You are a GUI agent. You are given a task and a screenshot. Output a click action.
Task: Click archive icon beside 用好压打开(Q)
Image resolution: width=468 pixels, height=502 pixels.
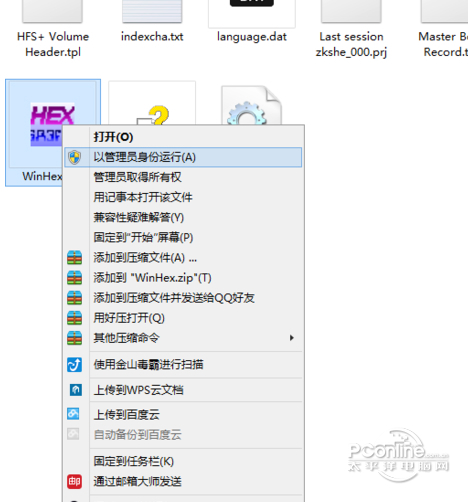pos(74,318)
